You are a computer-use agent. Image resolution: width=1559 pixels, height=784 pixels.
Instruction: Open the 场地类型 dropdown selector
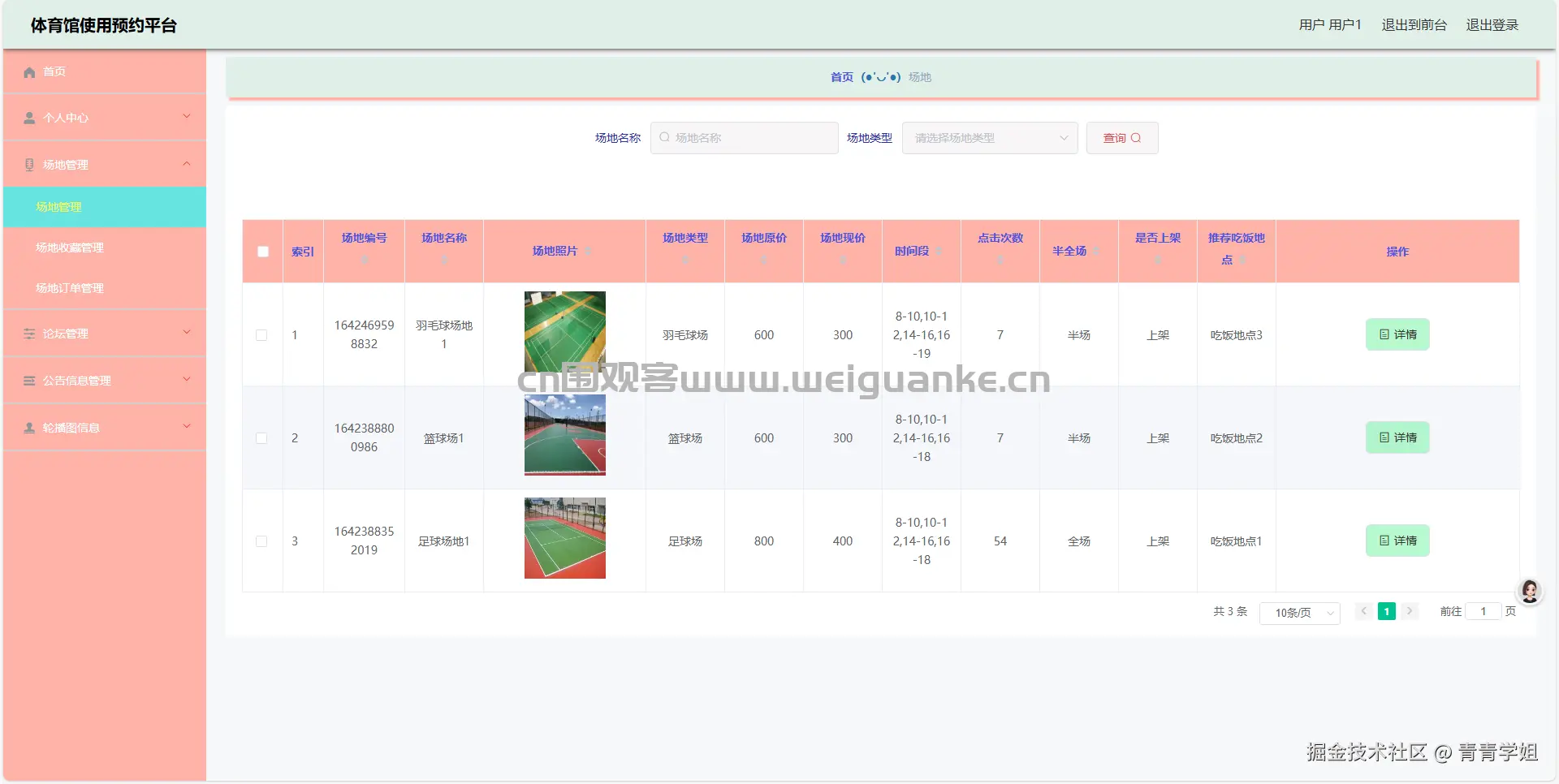990,138
